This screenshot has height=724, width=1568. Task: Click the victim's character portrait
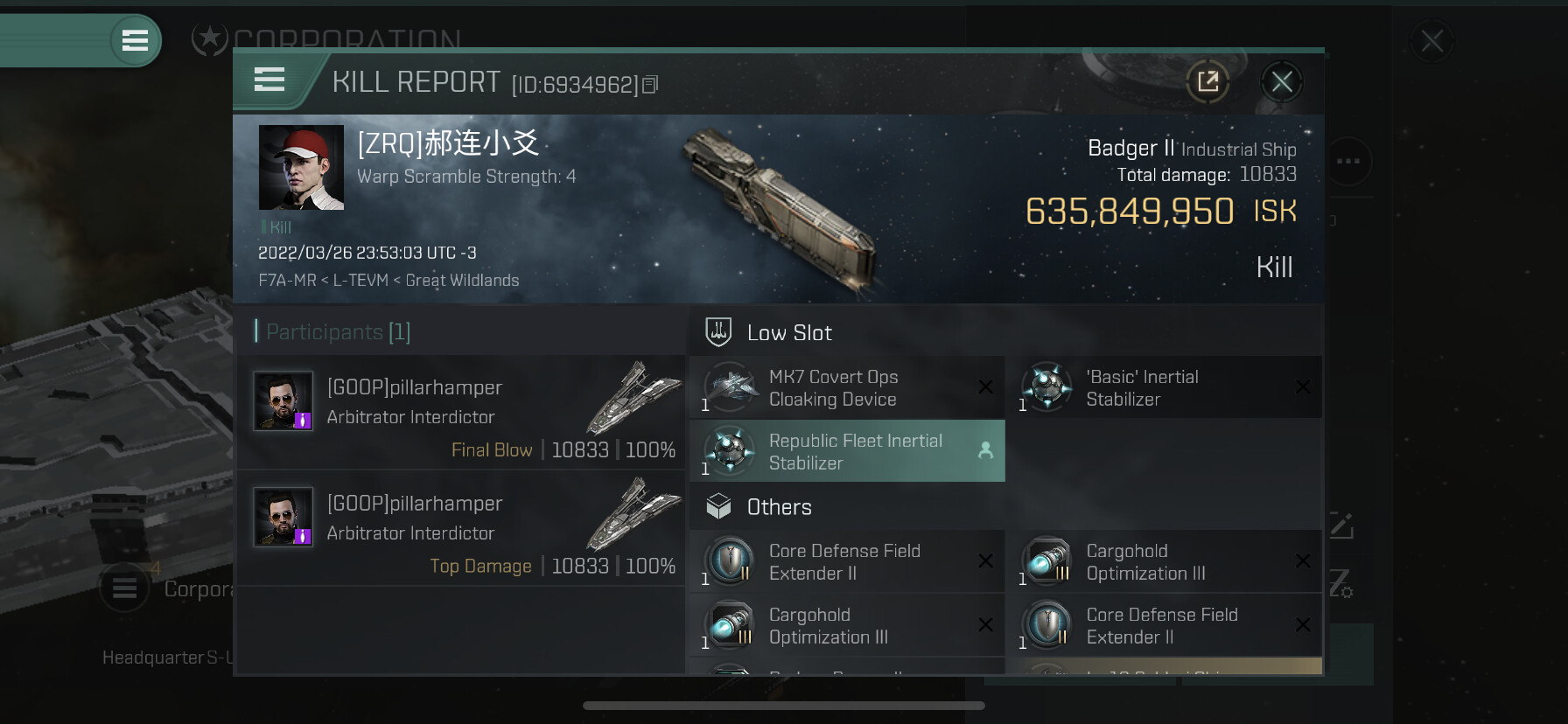pos(301,168)
